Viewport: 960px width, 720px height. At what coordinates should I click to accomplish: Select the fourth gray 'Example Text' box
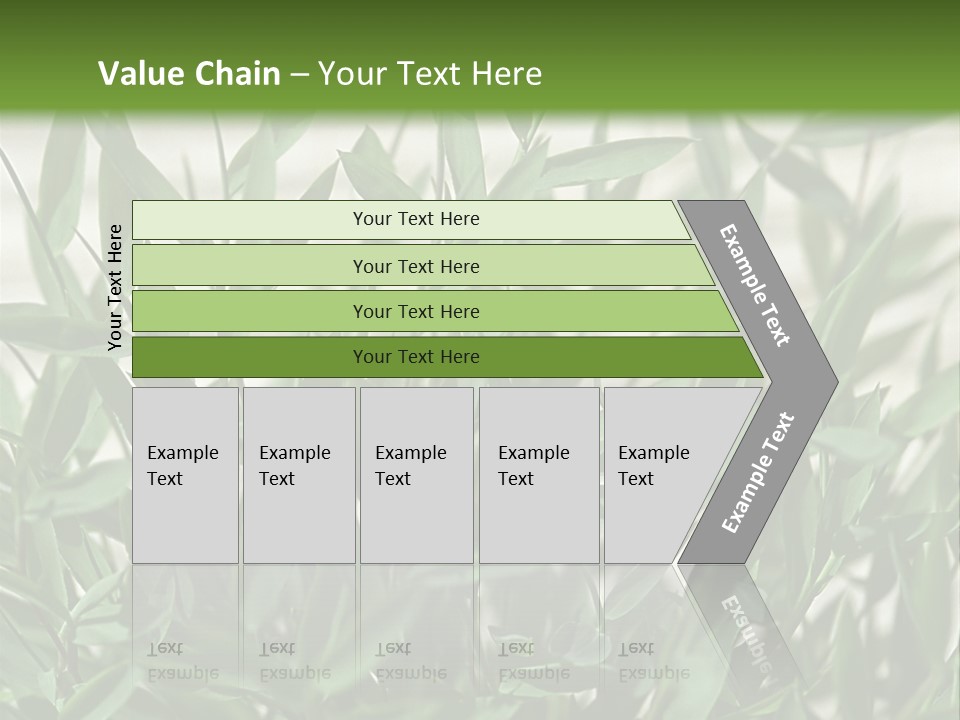coord(539,475)
